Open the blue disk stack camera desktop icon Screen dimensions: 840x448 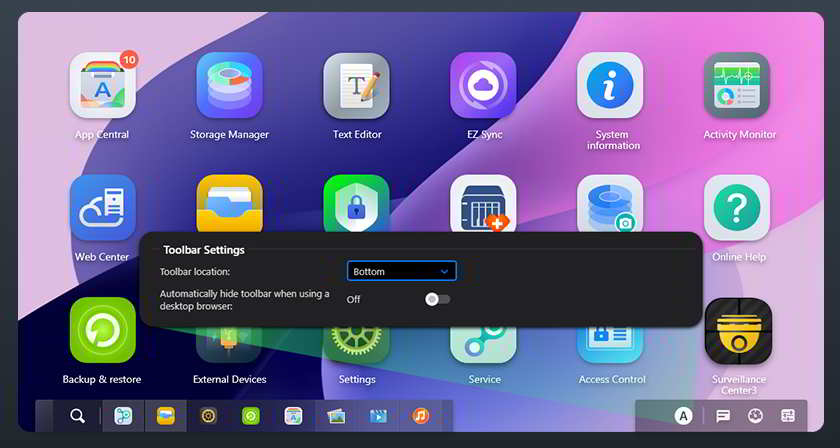[610, 204]
